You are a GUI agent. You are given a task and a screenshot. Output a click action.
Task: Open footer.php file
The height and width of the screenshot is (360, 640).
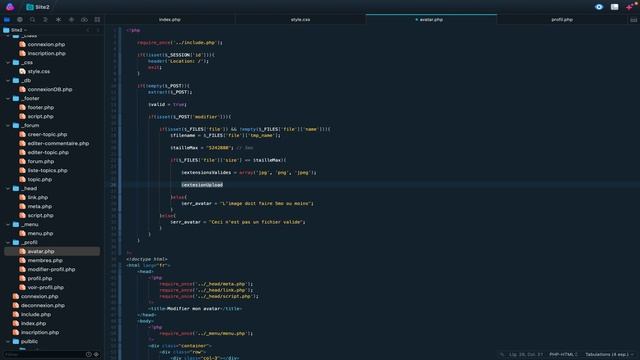36,107
